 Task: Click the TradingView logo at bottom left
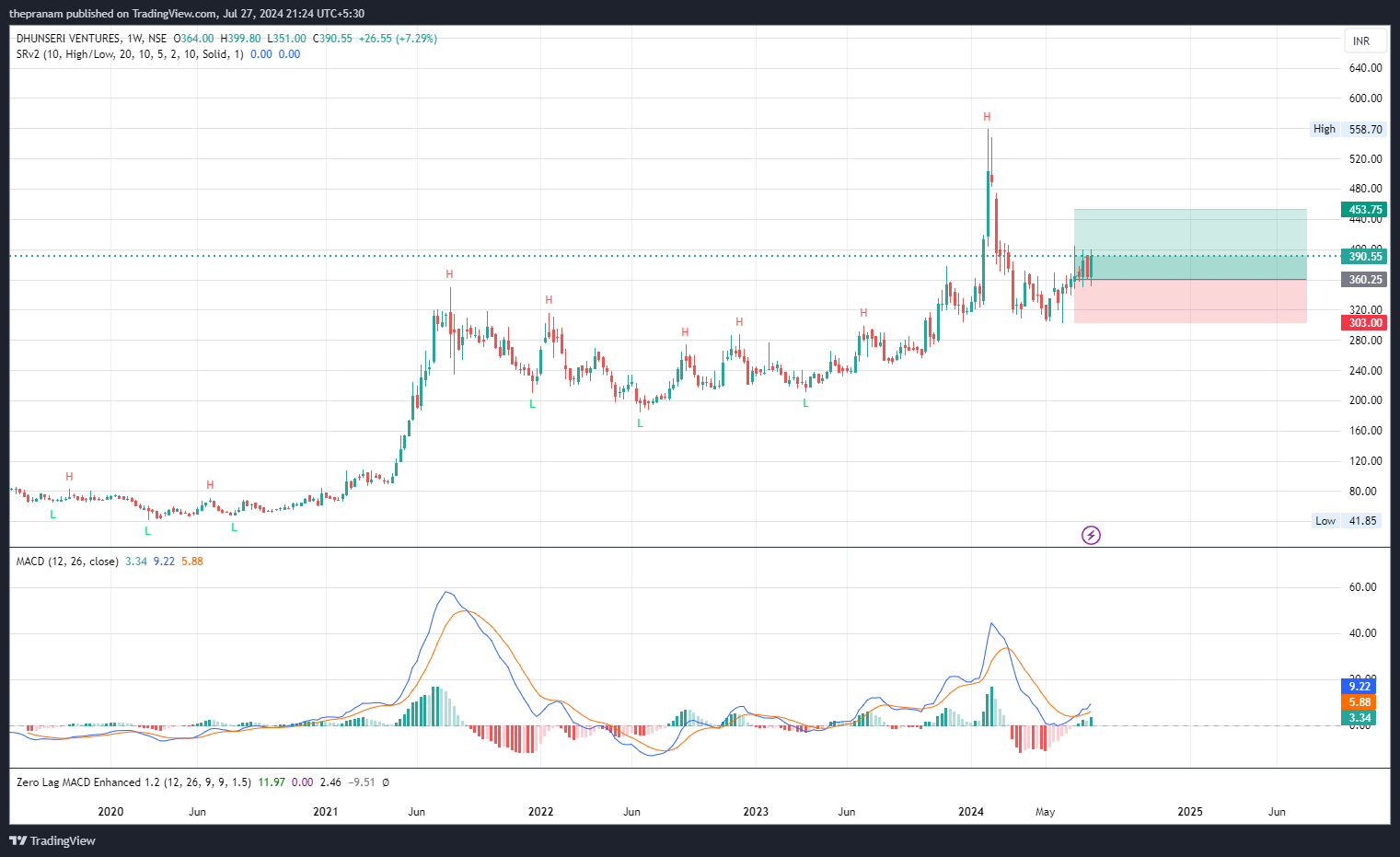[52, 840]
